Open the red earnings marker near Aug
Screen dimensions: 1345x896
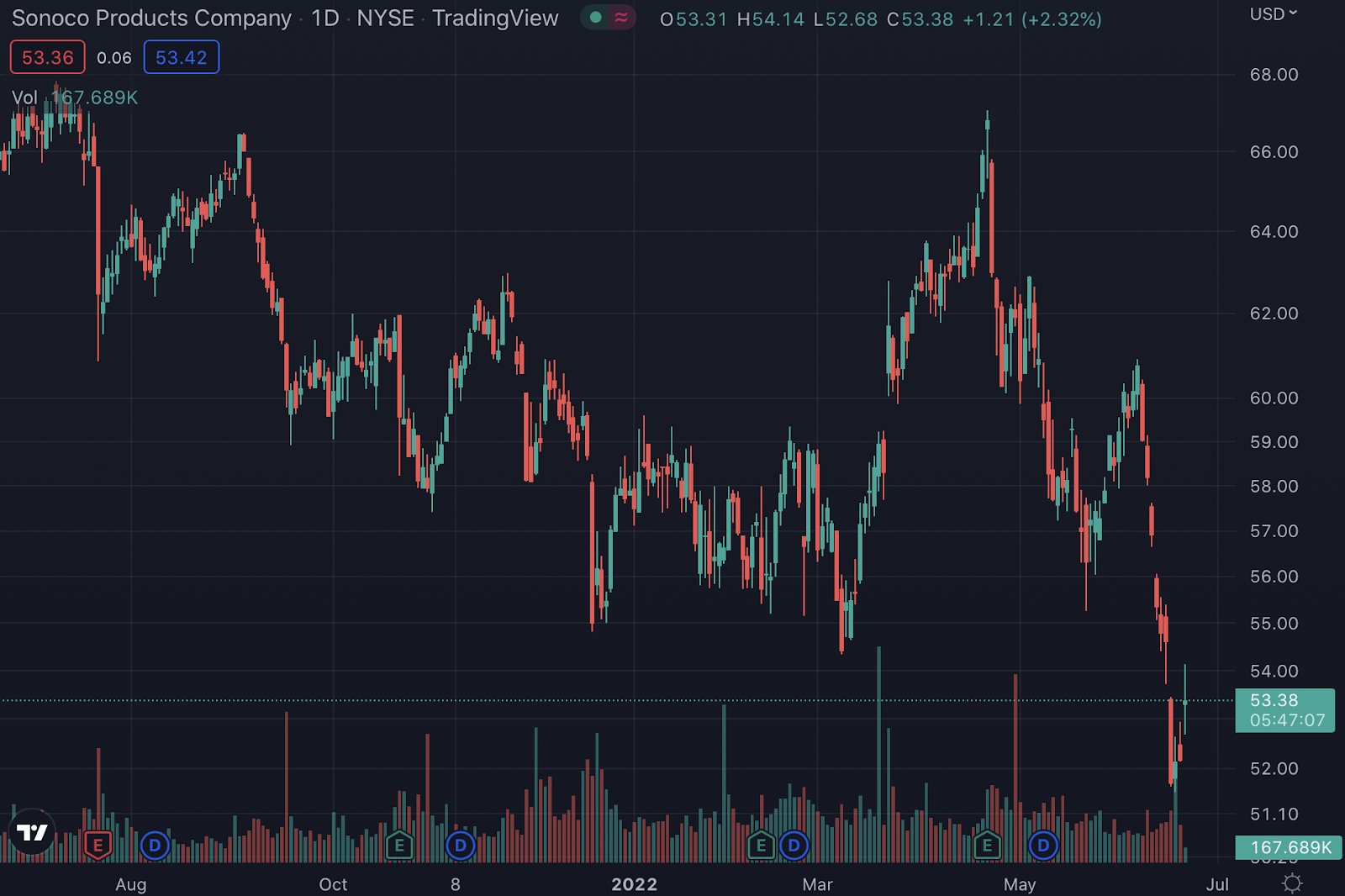point(98,845)
